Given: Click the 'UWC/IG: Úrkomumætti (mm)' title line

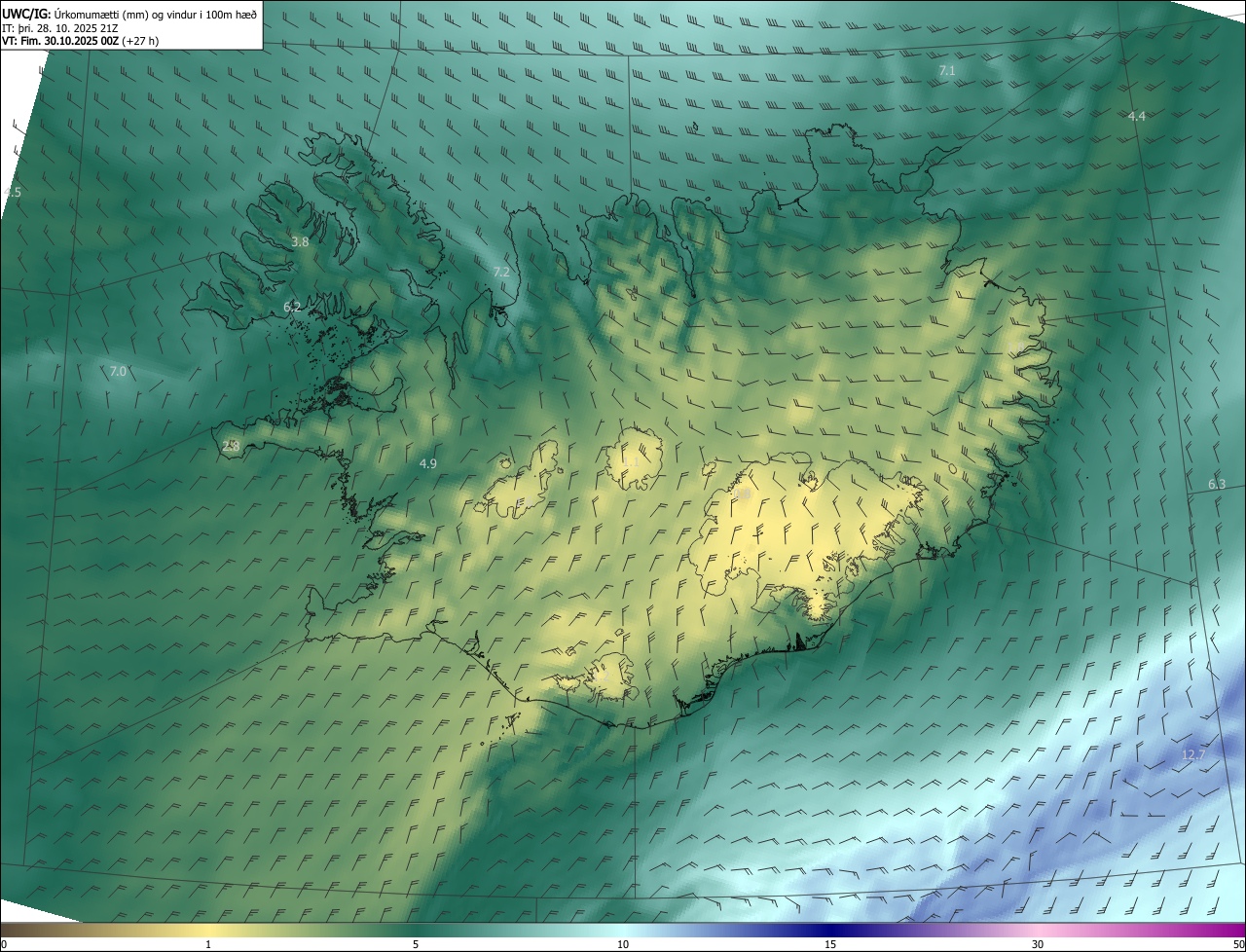Looking at the screenshot, I should 128,13.
